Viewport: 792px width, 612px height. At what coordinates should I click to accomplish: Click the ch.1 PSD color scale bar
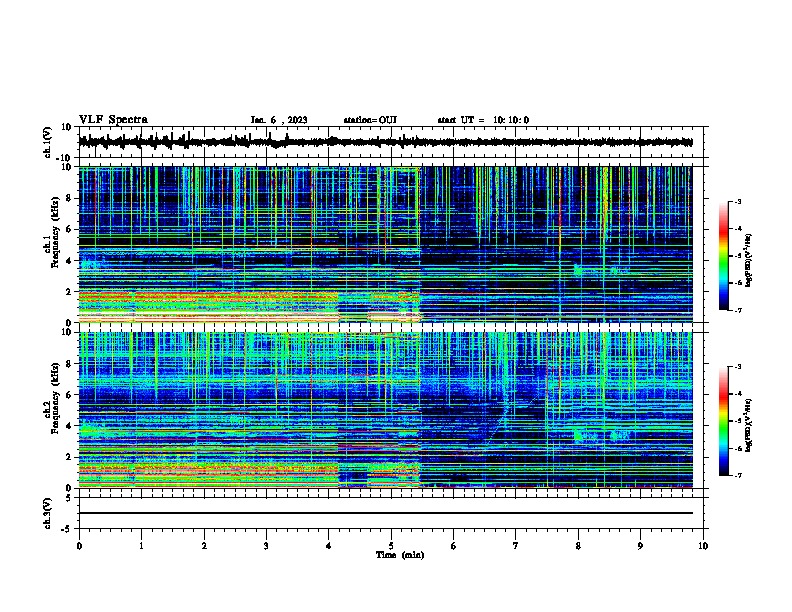[x=724, y=256]
